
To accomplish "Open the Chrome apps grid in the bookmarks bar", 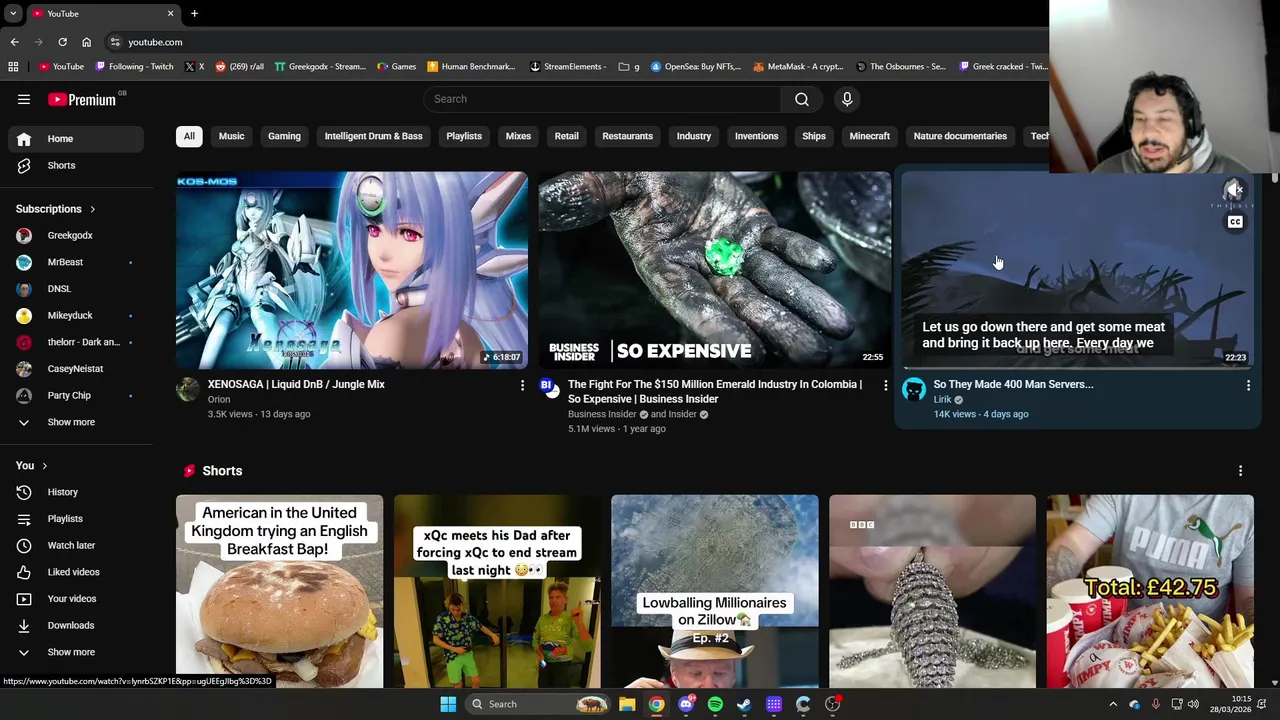I will [x=13, y=67].
